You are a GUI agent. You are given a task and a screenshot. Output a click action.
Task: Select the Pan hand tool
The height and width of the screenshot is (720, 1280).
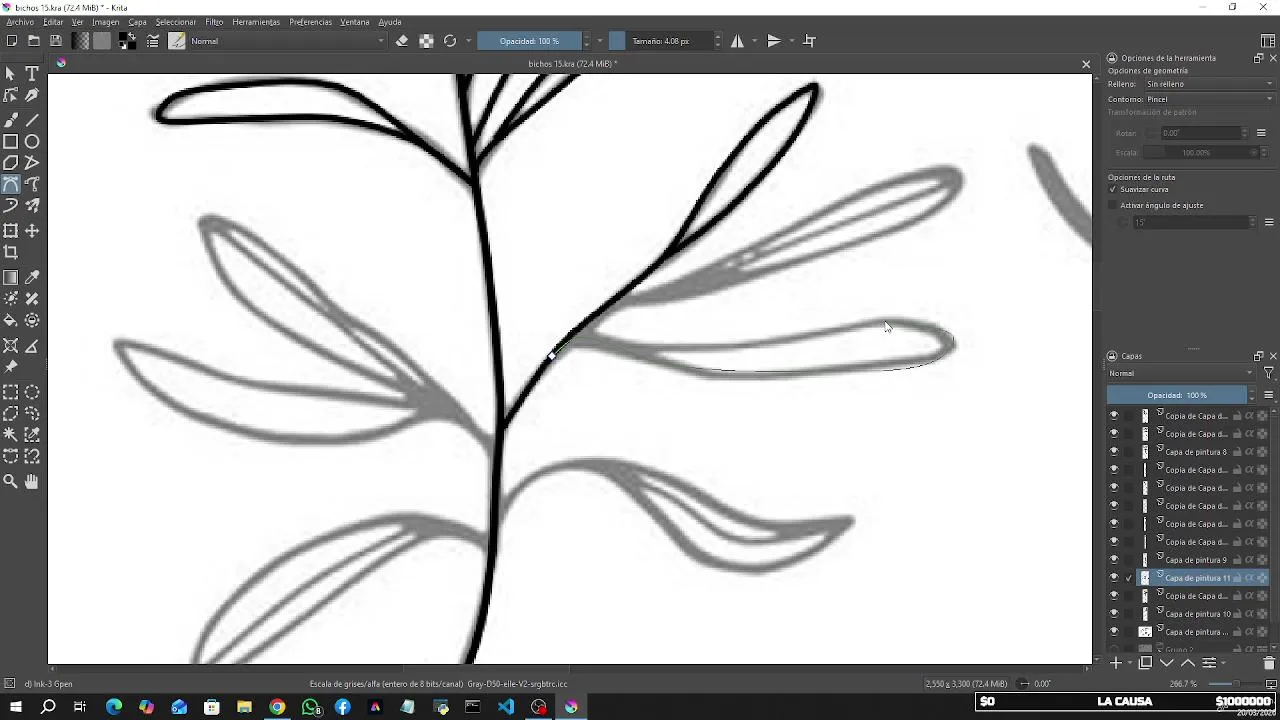32,481
